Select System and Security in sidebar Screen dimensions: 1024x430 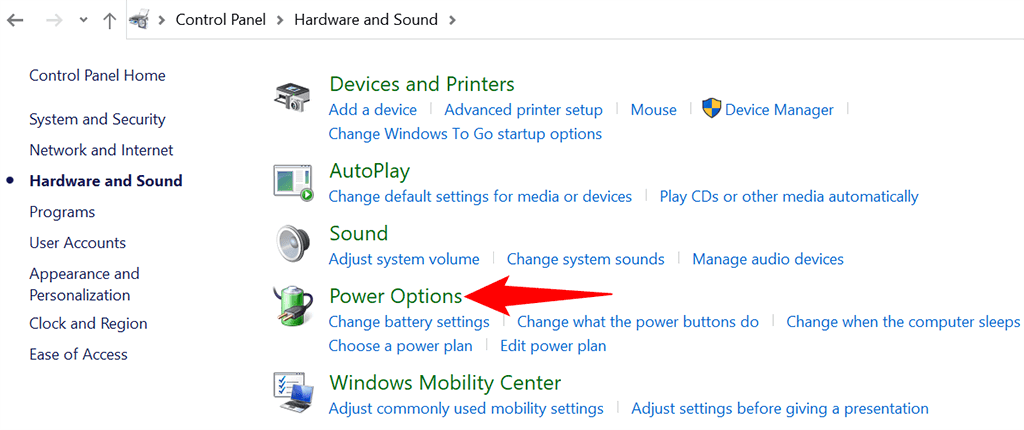click(97, 119)
